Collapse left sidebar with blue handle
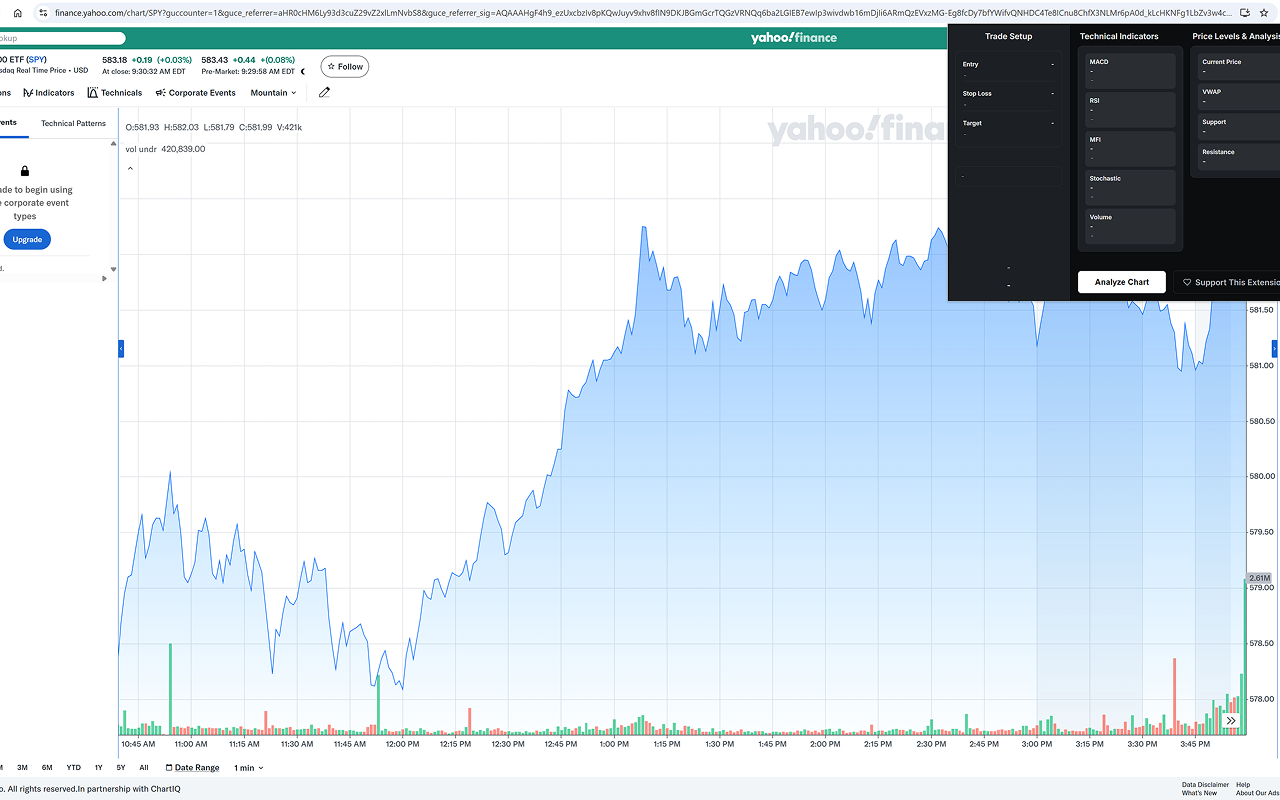Screen dimensions: 1280x800 pos(121,349)
